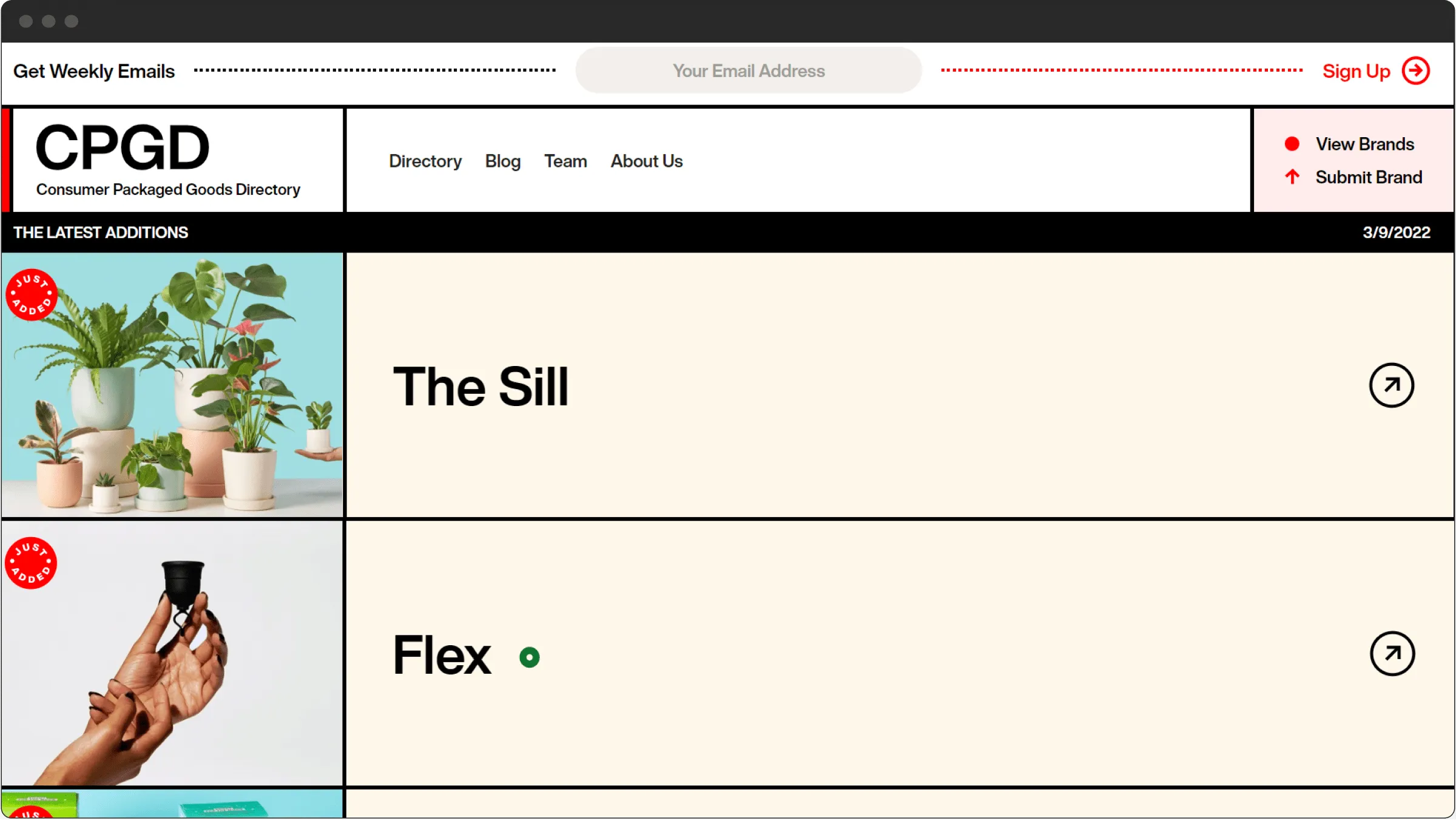Viewport: 1456px width, 820px height.
Task: Click the Just Added badge on The Sill
Action: pyautogui.click(x=31, y=294)
